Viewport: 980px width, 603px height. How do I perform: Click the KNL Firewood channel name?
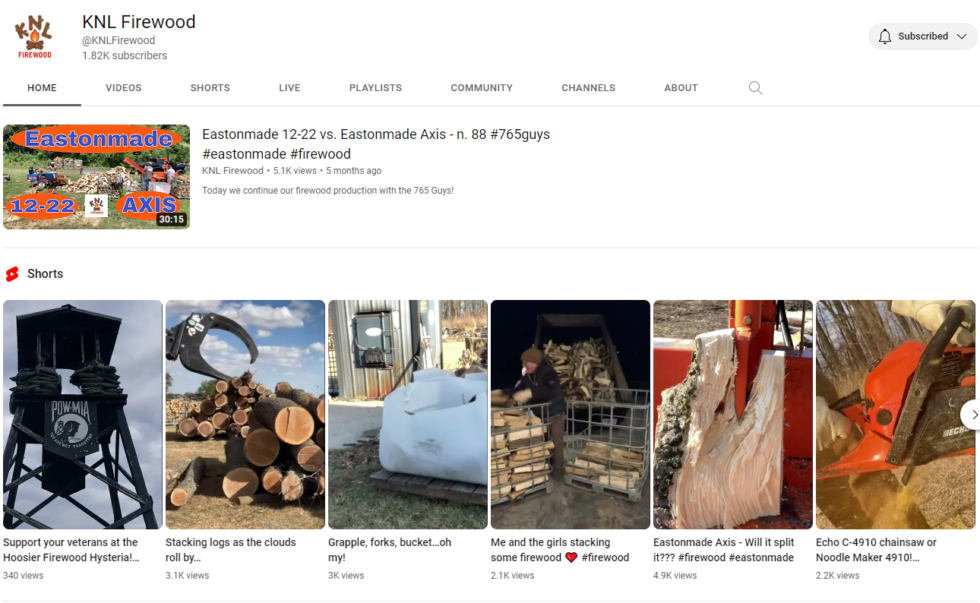[x=139, y=21]
